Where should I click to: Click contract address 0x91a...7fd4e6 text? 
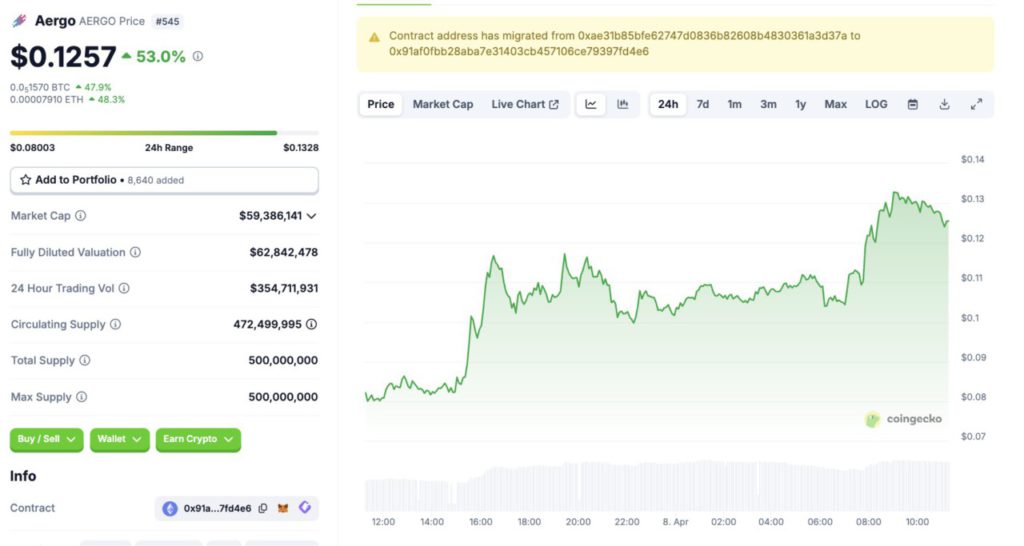(217, 508)
